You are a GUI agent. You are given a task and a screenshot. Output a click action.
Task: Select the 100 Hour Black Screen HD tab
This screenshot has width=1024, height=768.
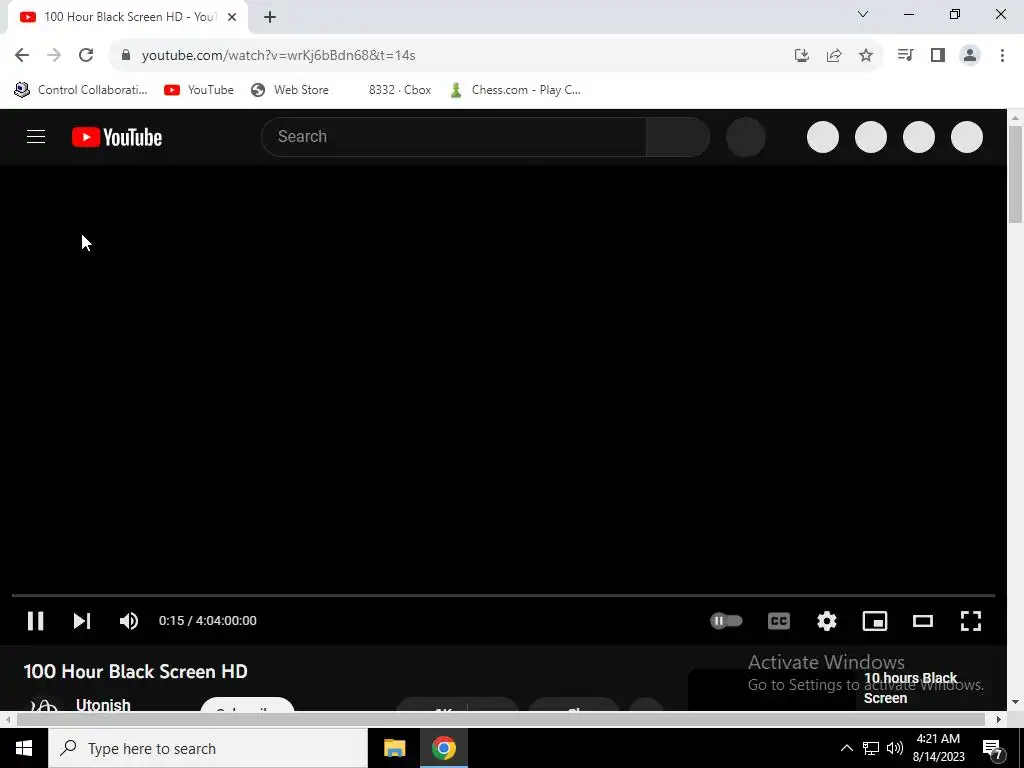pos(127,17)
